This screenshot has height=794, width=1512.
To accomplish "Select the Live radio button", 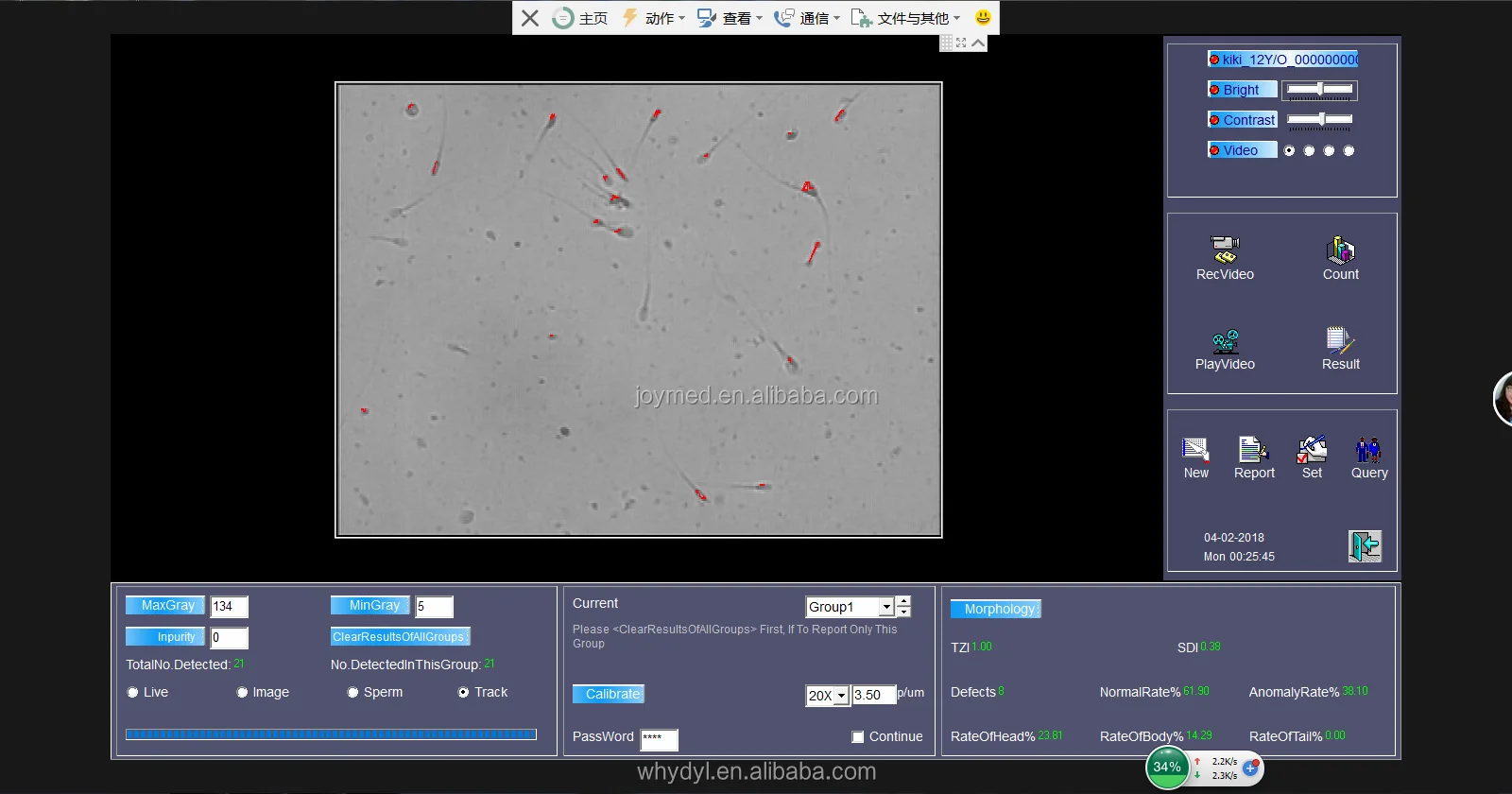I will point(133,693).
